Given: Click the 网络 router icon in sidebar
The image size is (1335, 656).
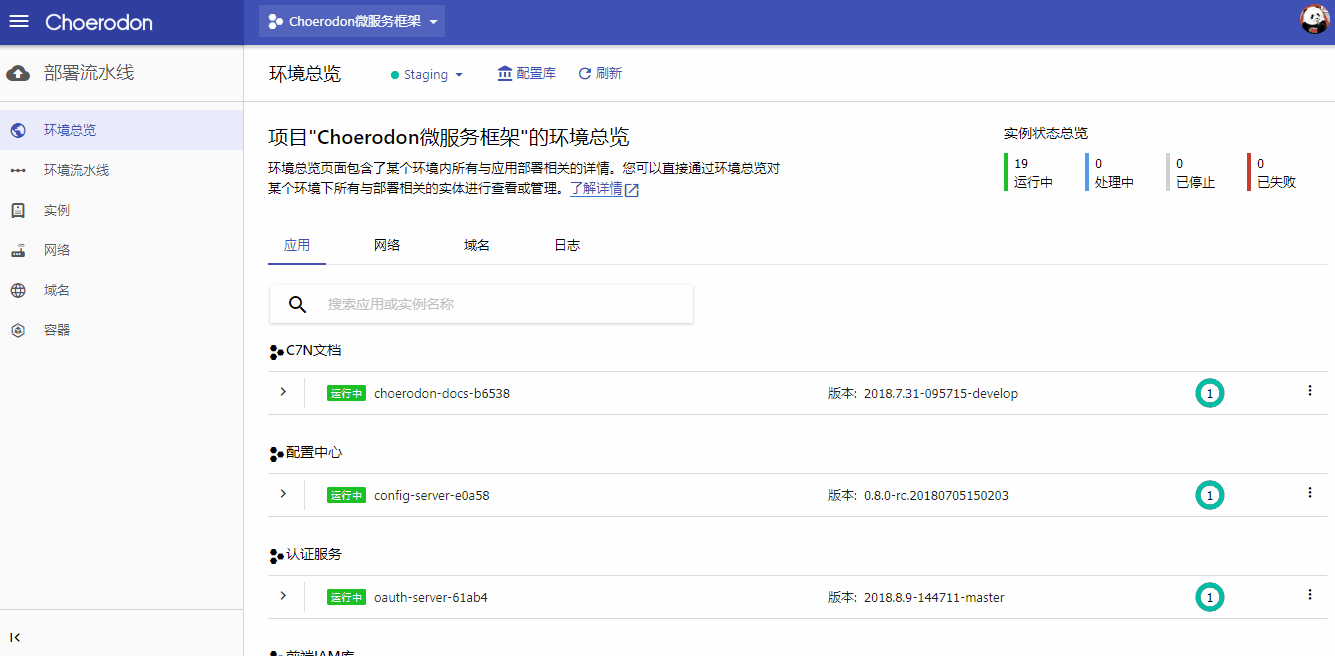Looking at the screenshot, I should (18, 250).
